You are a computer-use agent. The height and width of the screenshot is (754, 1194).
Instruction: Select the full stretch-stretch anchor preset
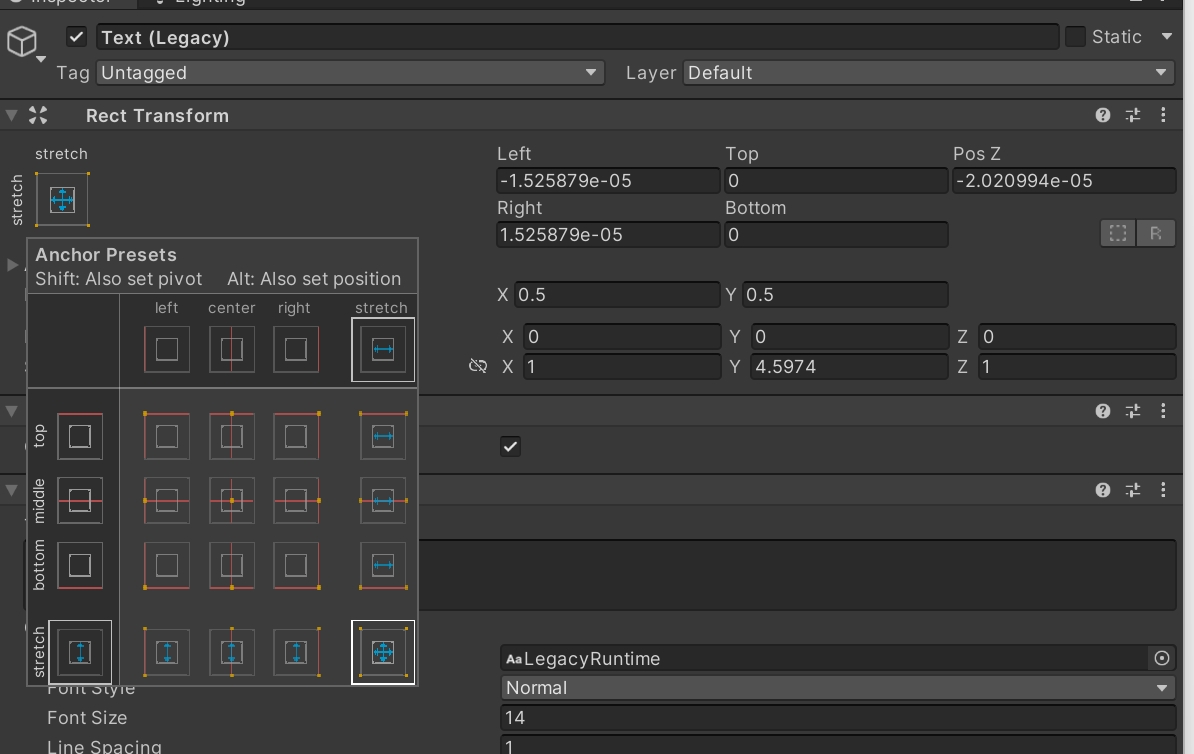tap(383, 652)
